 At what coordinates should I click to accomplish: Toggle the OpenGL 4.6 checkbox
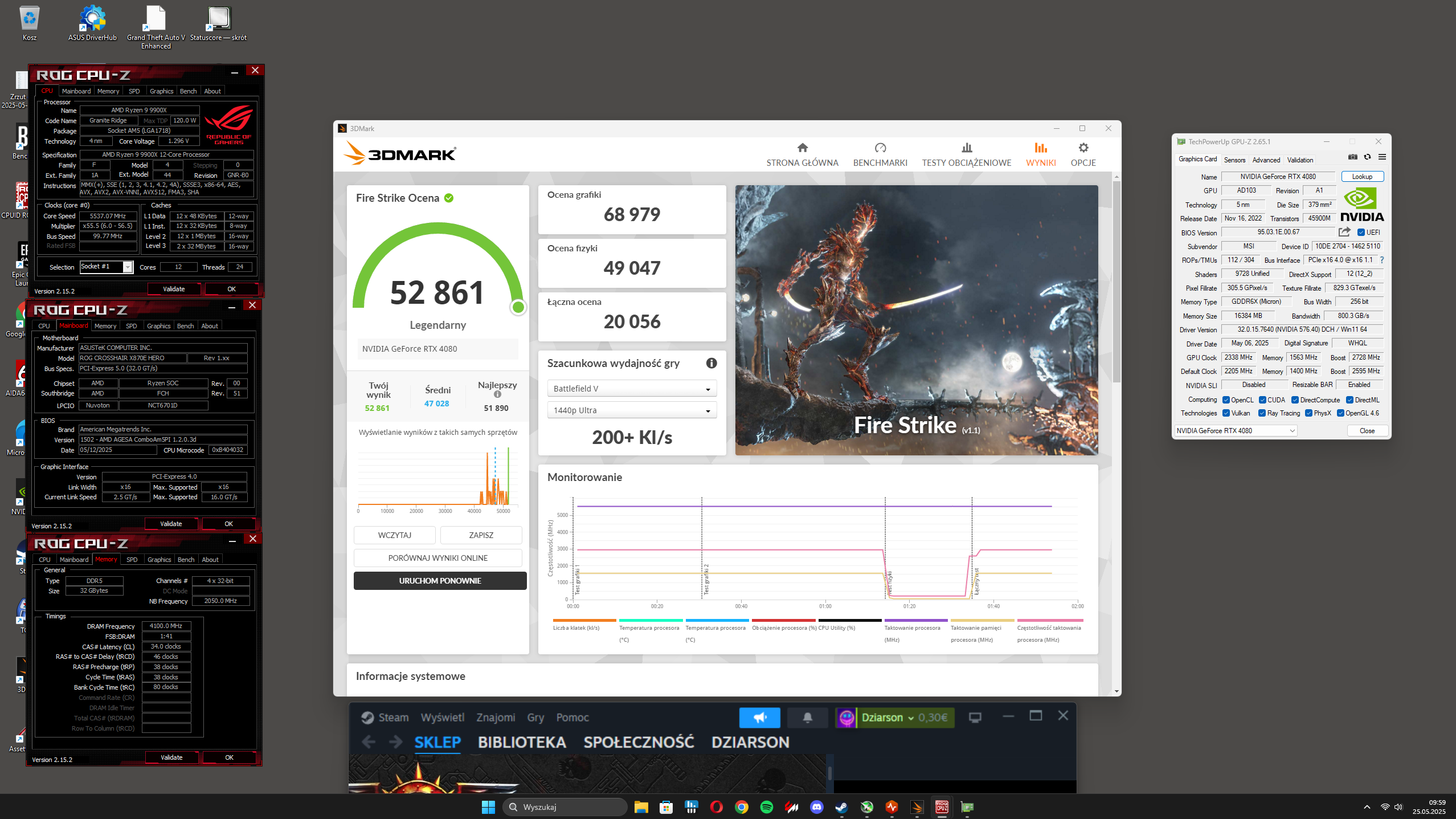[1340, 413]
